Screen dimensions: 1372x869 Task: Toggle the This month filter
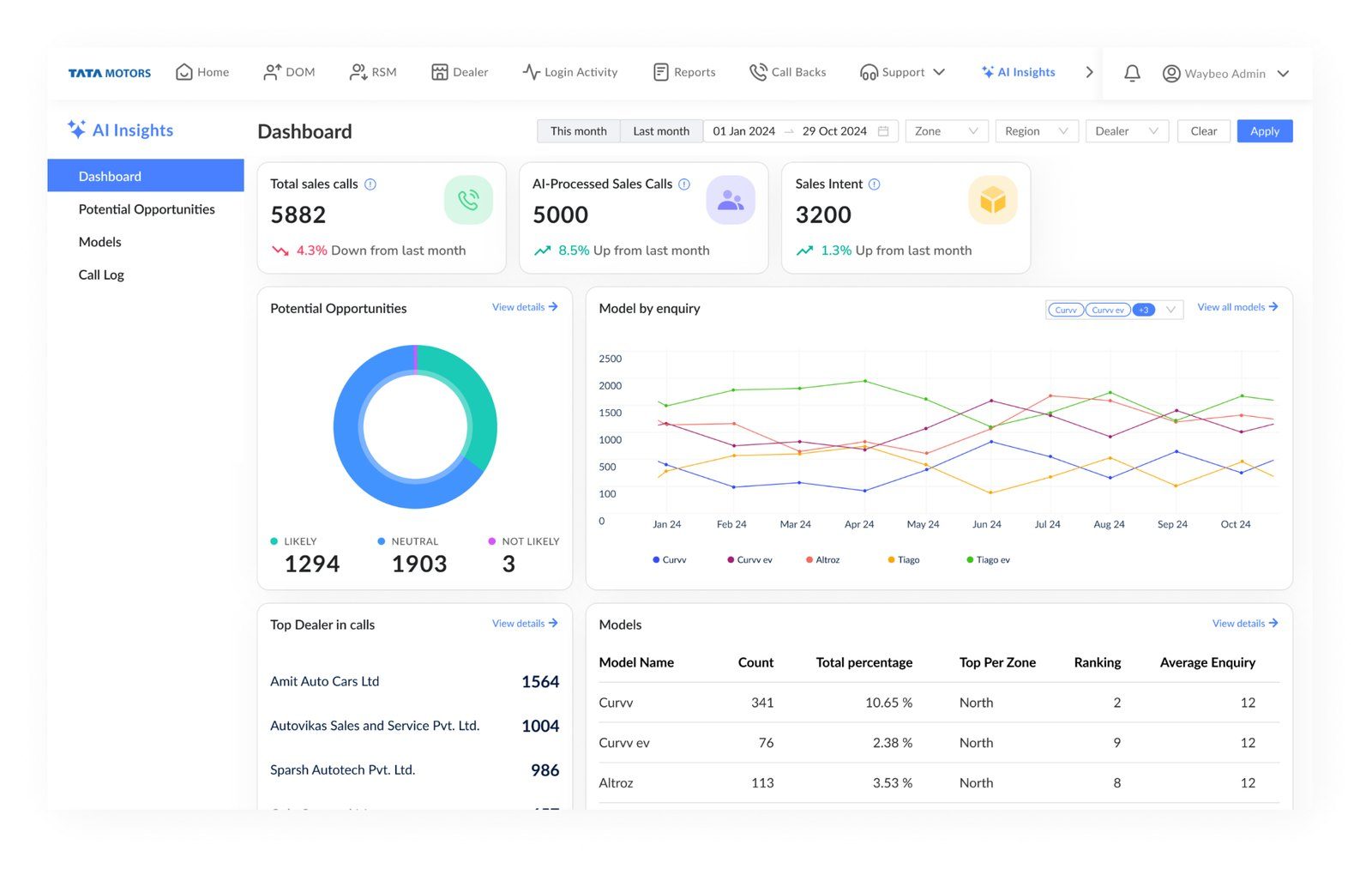click(578, 131)
